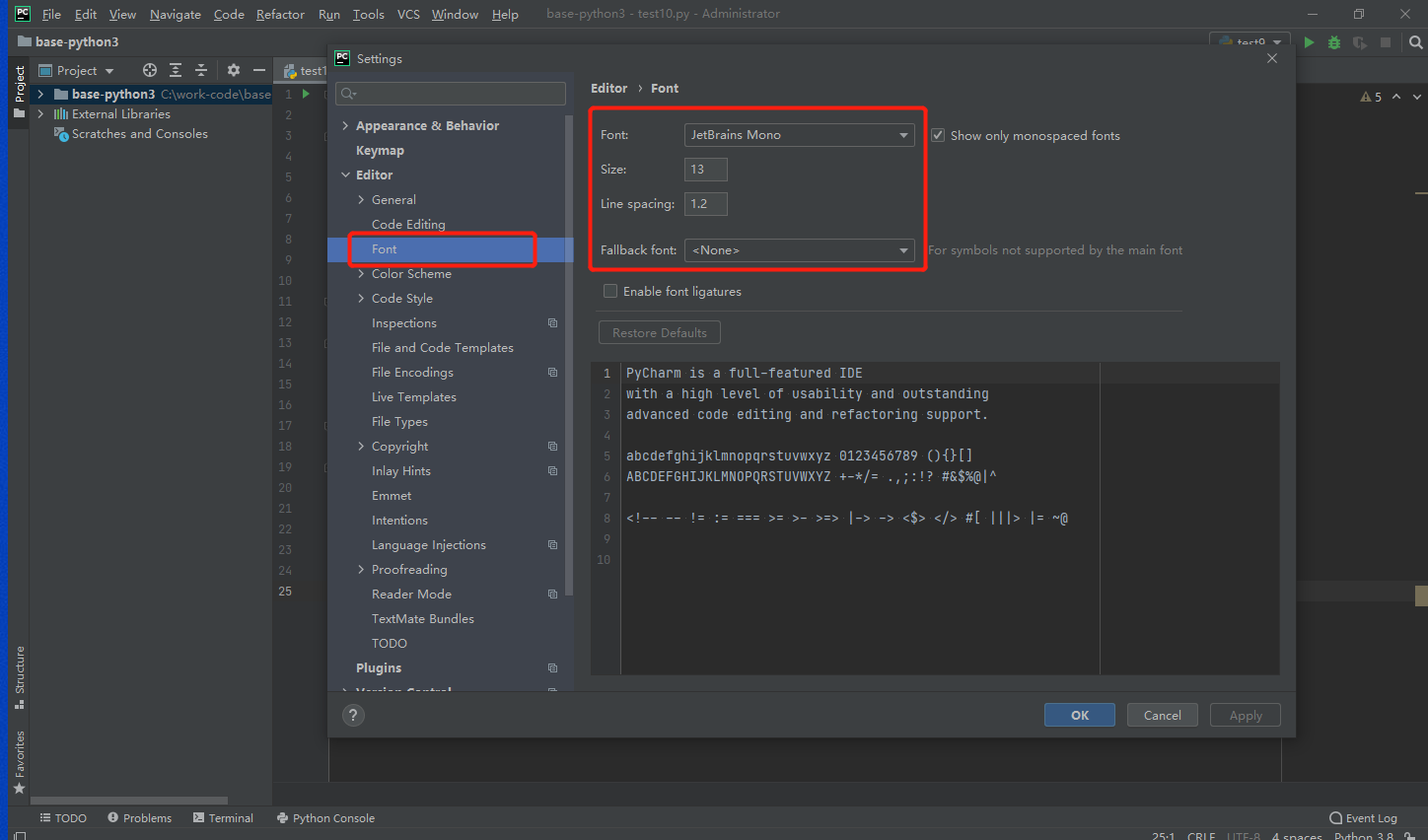Image resolution: width=1428 pixels, height=840 pixels.
Task: Select File and Code Templates item
Action: (443, 348)
